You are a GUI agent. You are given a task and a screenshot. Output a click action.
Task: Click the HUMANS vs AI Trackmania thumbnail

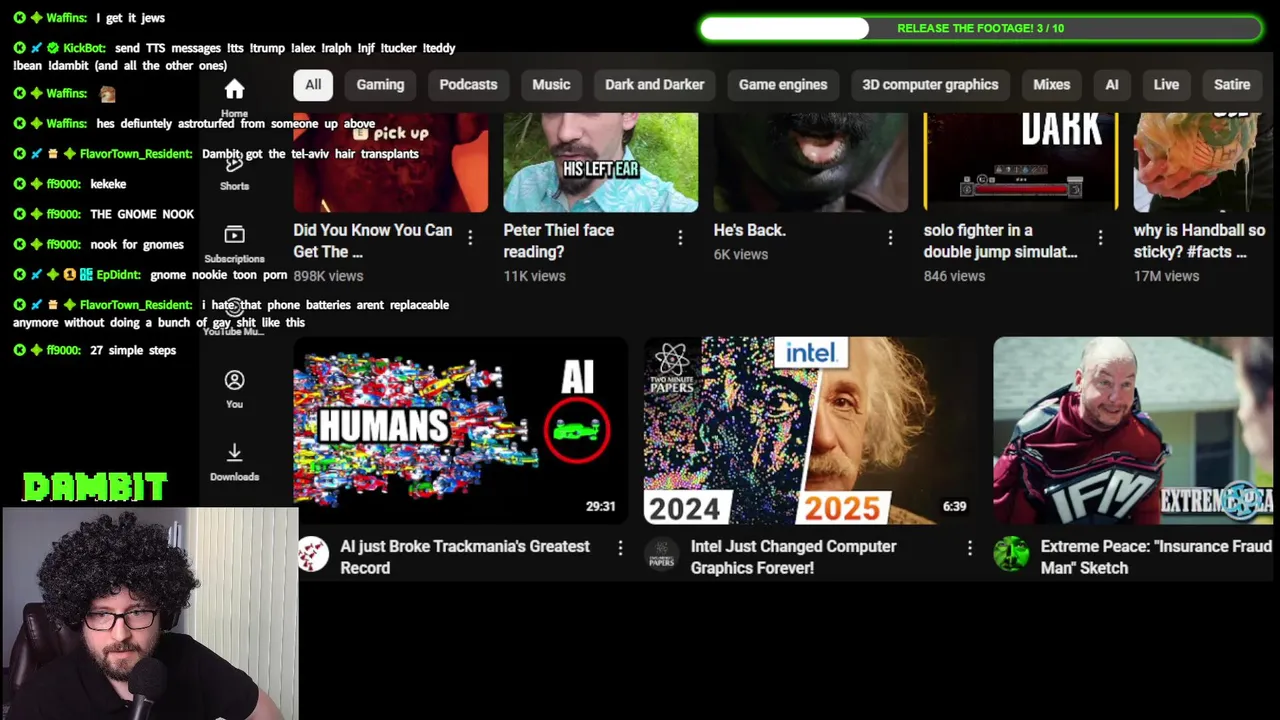pyautogui.click(x=460, y=430)
